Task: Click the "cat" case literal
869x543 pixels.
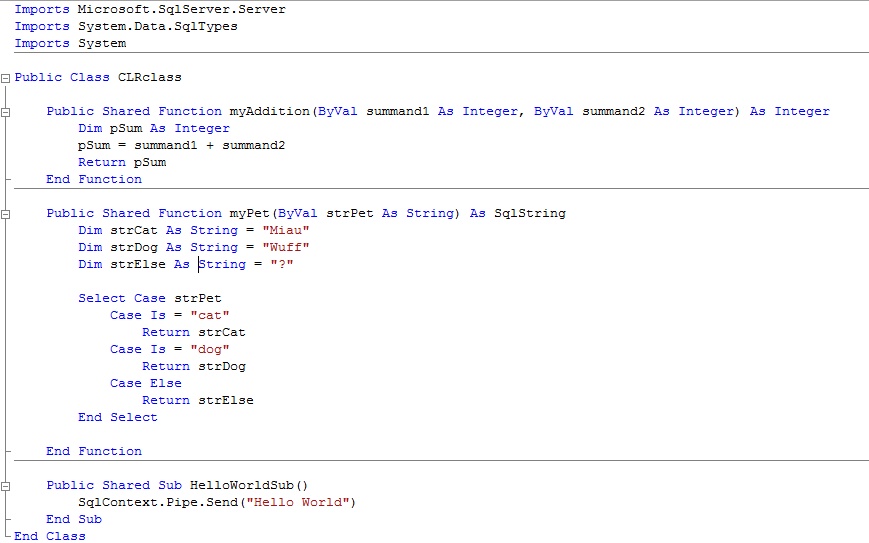Action: pos(209,315)
